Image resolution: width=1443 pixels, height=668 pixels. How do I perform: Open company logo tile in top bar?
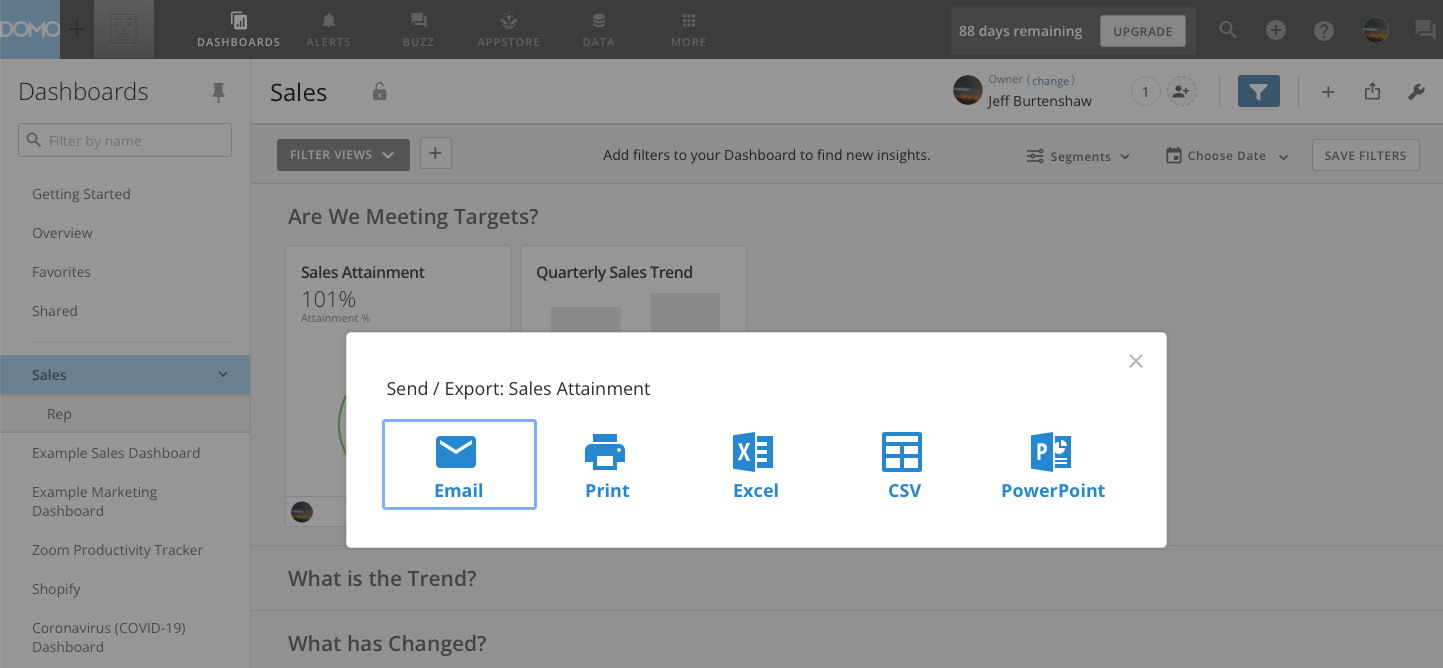(x=124, y=29)
